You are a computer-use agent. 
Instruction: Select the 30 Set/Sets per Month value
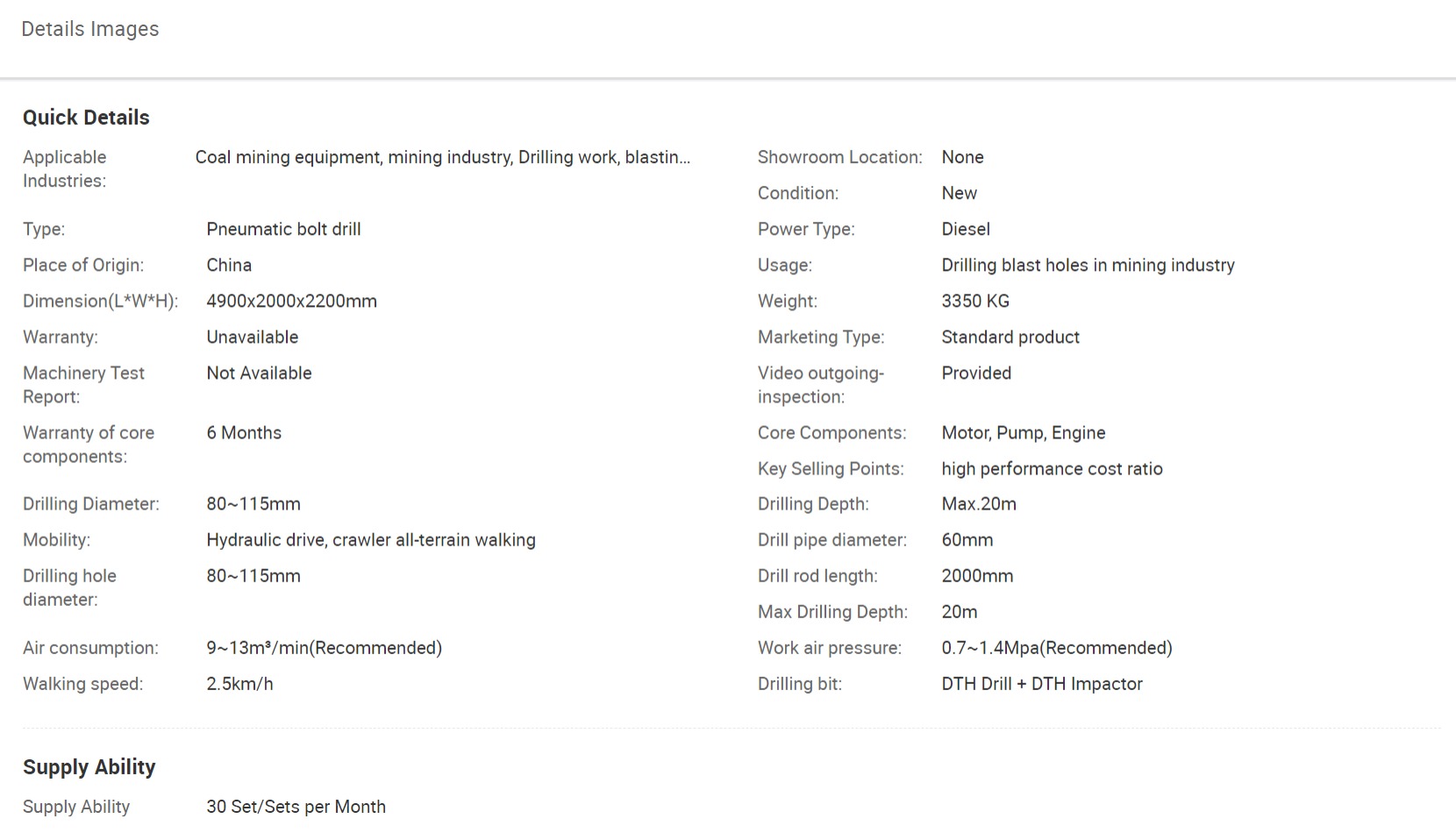[x=296, y=807]
